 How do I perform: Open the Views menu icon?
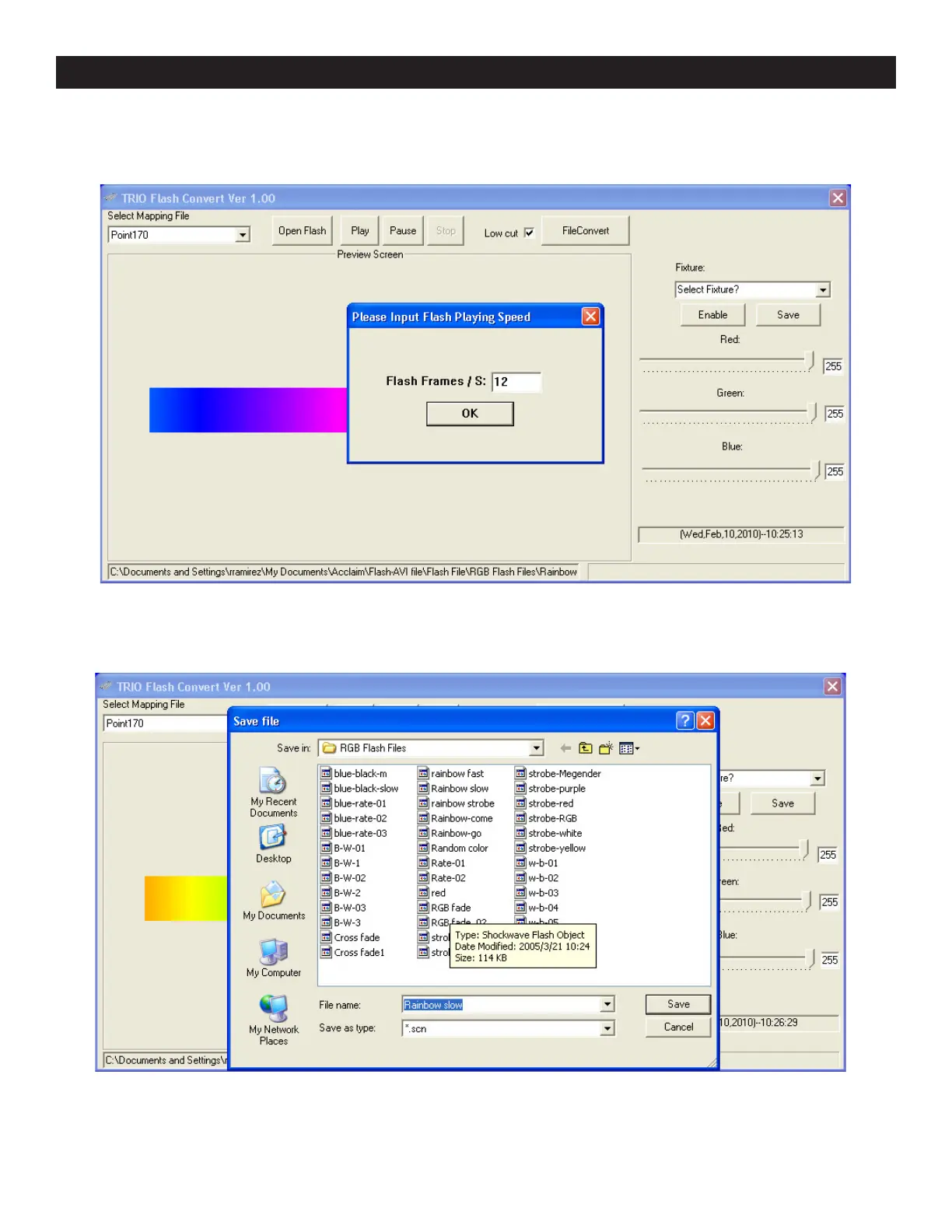[x=628, y=748]
